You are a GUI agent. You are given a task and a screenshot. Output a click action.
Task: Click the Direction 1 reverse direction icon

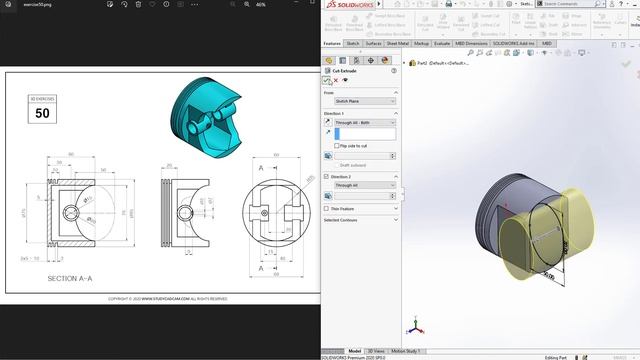328,122
